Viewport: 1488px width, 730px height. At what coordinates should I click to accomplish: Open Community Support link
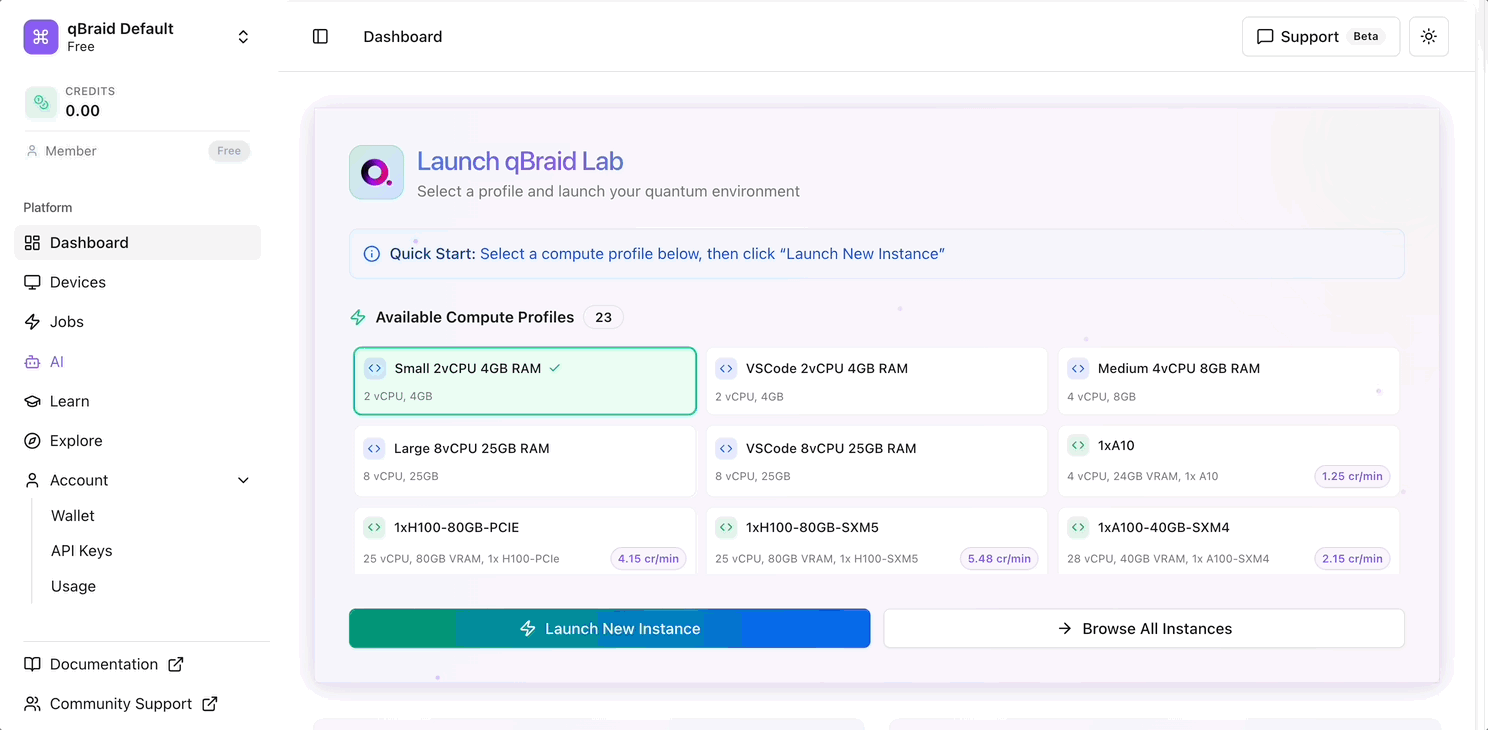pyautogui.click(x=121, y=704)
